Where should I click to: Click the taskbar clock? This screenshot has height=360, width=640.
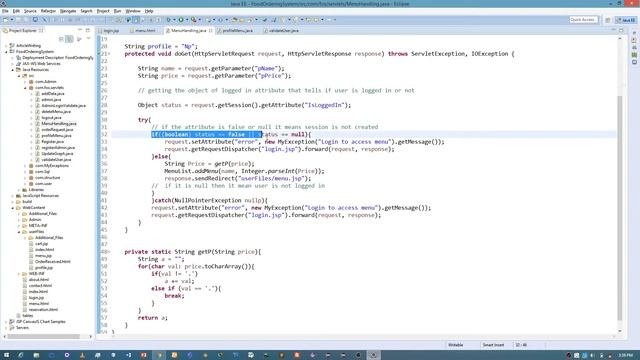tap(625, 356)
